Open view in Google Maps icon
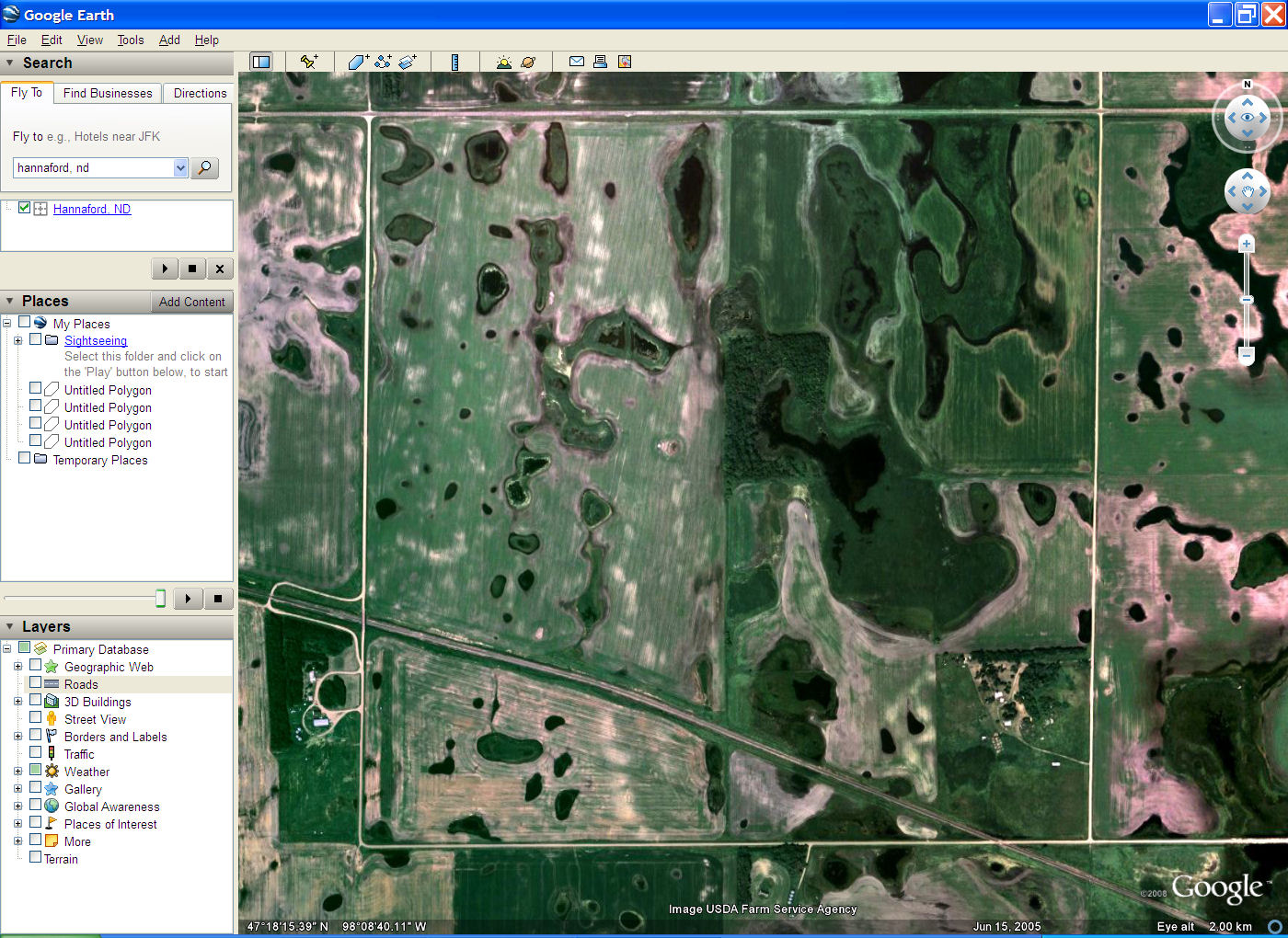Screen dimensions: 1288x938 coord(625,62)
